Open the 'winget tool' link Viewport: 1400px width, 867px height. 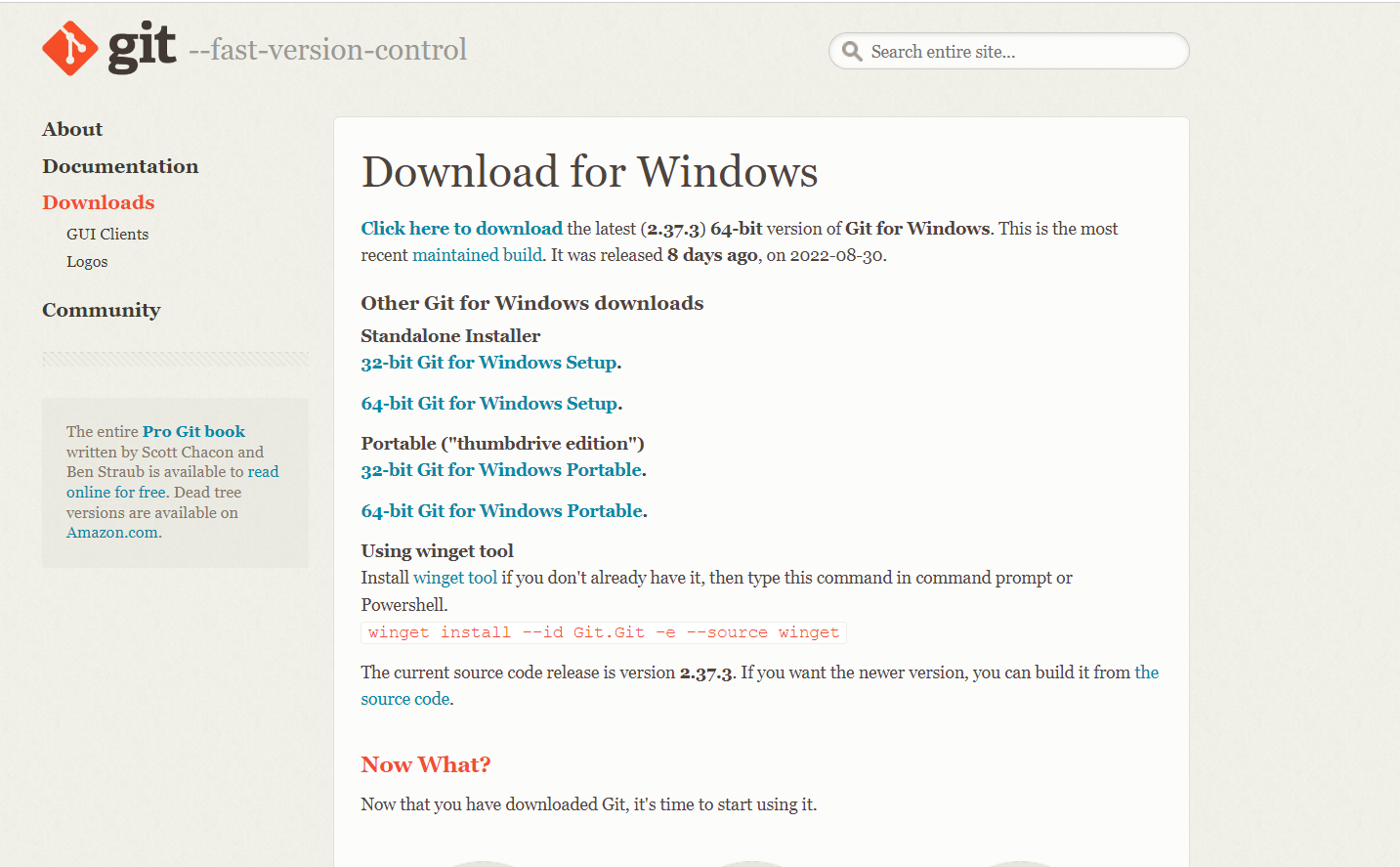click(x=455, y=578)
